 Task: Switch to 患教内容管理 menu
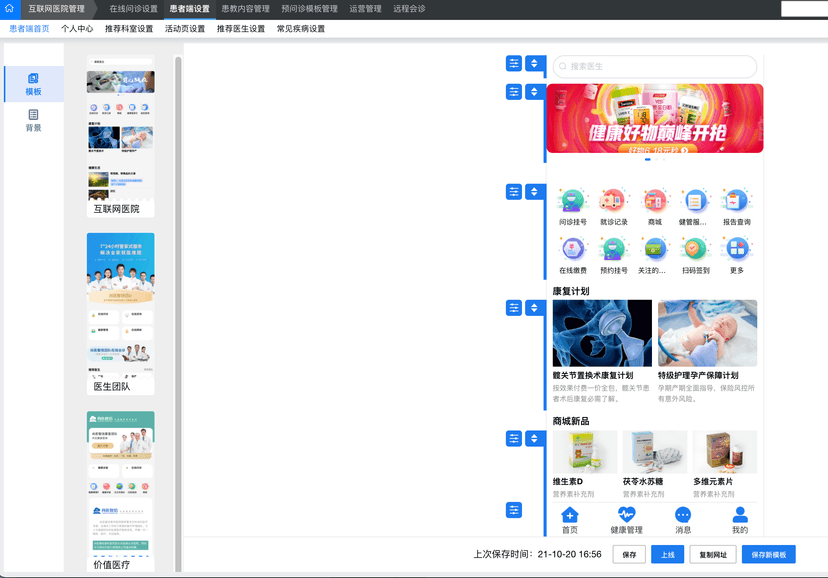coord(246,9)
